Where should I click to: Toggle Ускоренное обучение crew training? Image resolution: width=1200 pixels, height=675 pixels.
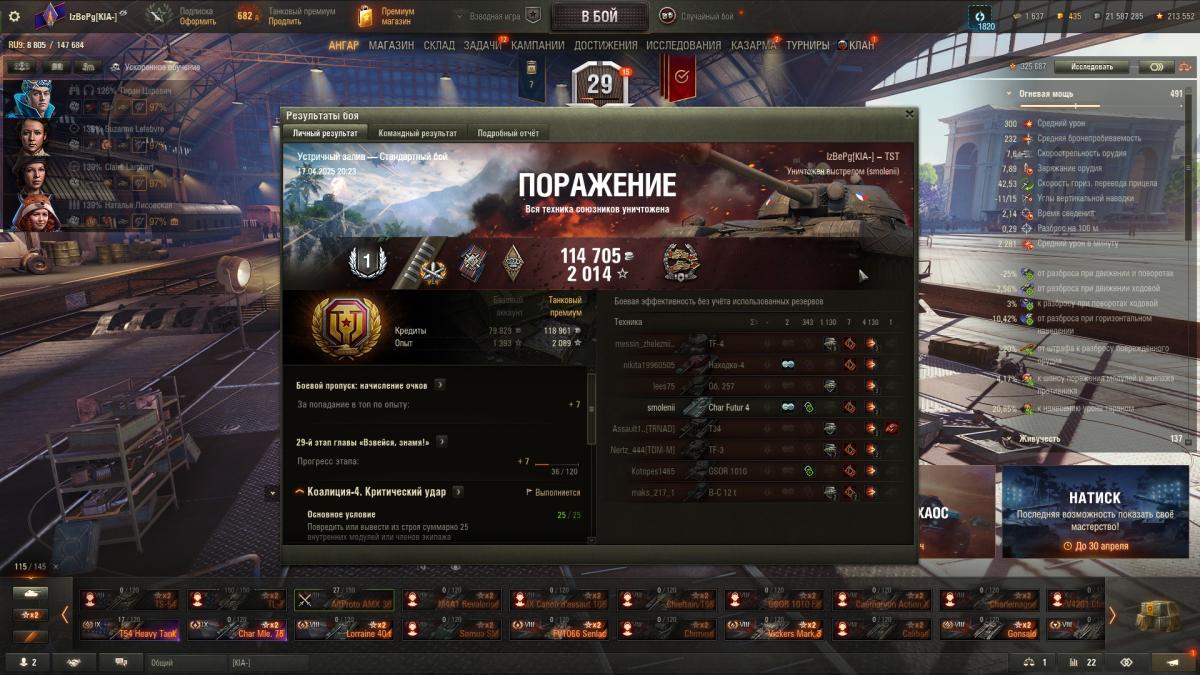coord(155,67)
